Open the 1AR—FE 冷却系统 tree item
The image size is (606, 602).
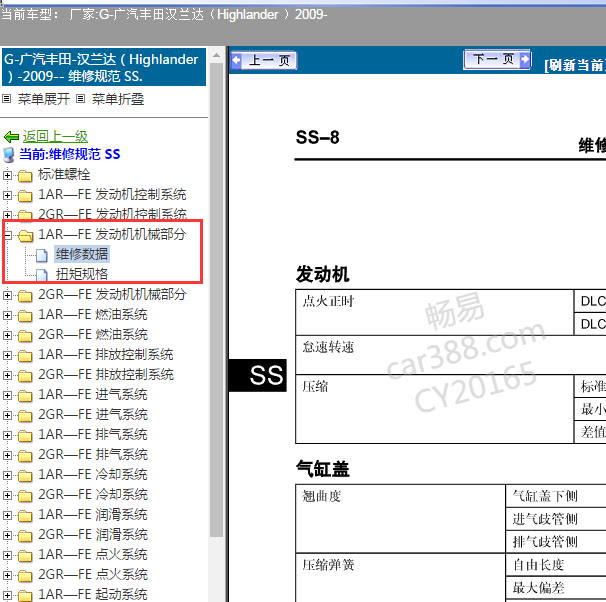click(x=93, y=475)
